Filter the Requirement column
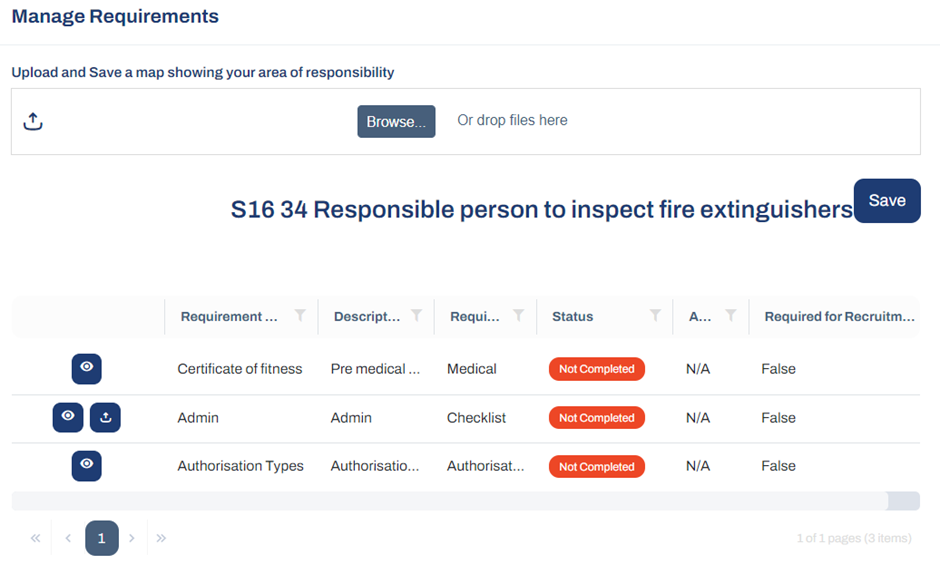 point(300,315)
